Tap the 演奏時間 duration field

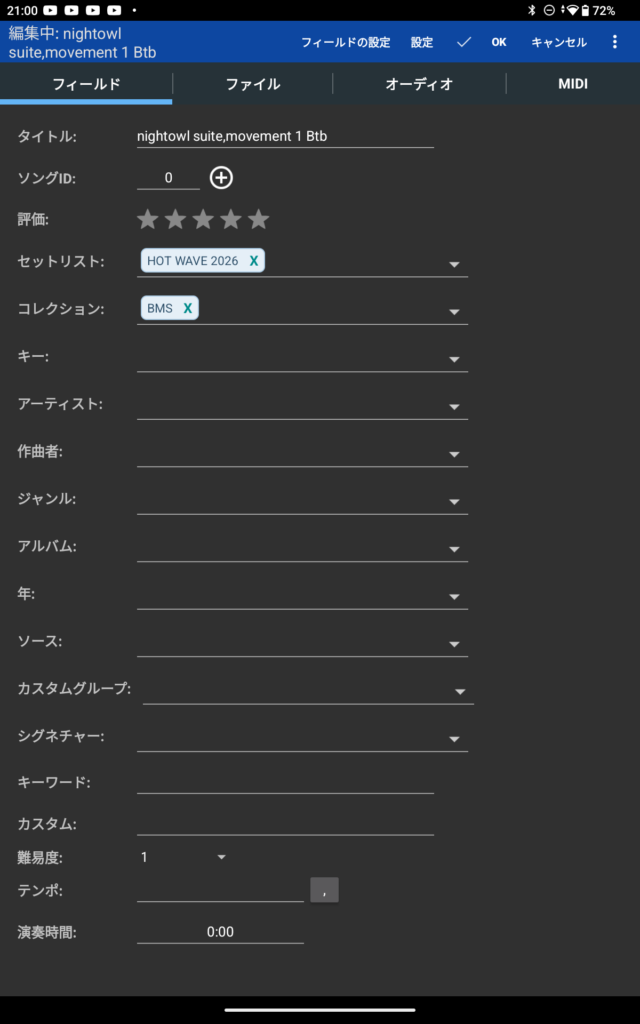coord(220,932)
